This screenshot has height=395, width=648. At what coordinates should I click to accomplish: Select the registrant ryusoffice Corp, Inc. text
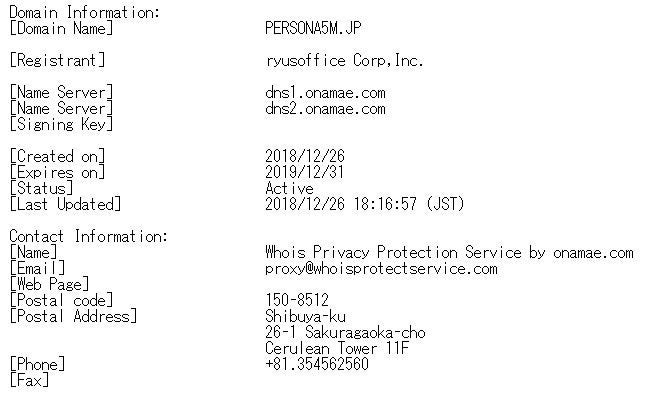point(344,60)
